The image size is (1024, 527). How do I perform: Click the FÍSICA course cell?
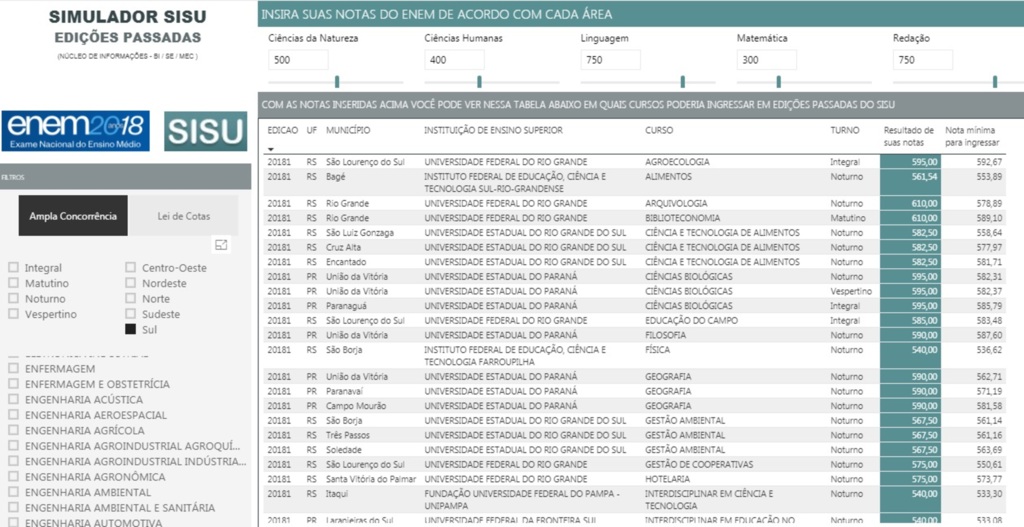point(656,350)
